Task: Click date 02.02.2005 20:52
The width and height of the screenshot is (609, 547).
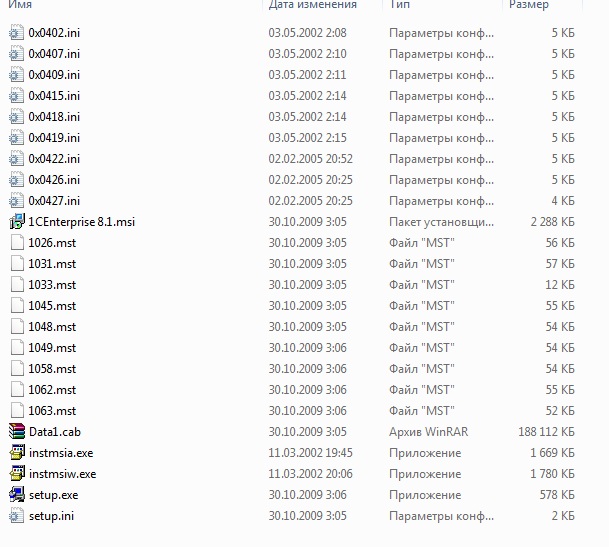Action: coord(310,159)
